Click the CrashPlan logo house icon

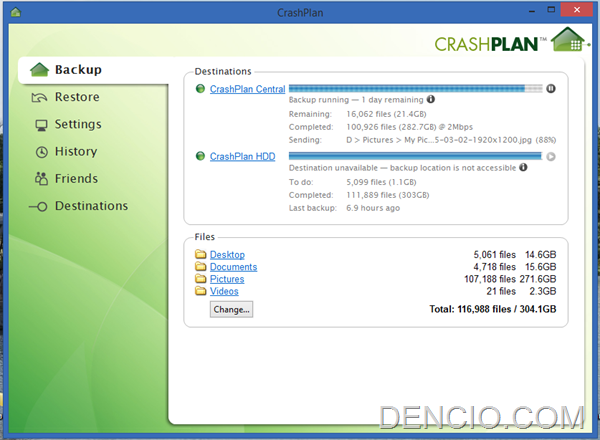coord(569,39)
